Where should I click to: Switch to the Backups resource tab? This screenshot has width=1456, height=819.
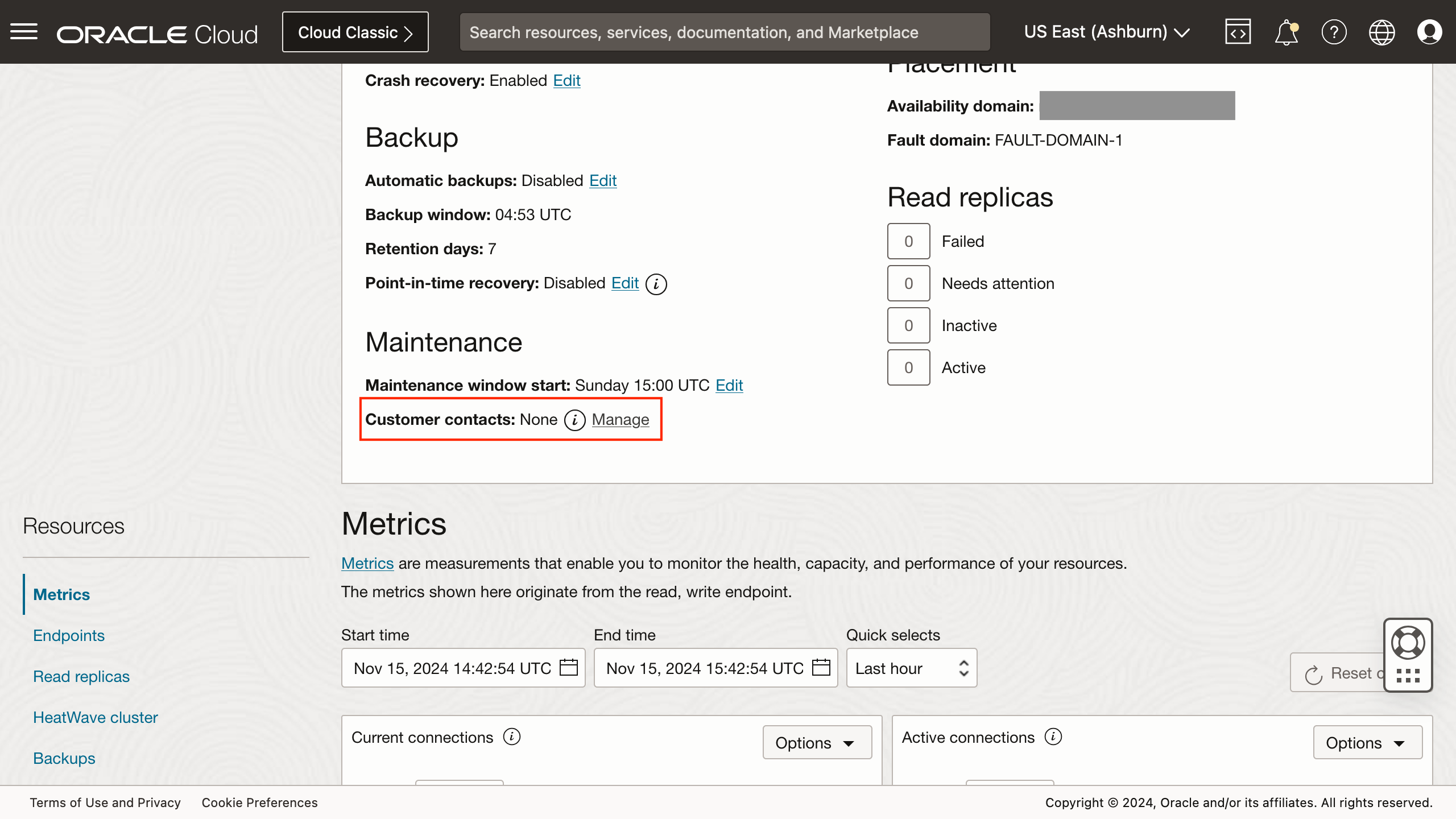(64, 758)
